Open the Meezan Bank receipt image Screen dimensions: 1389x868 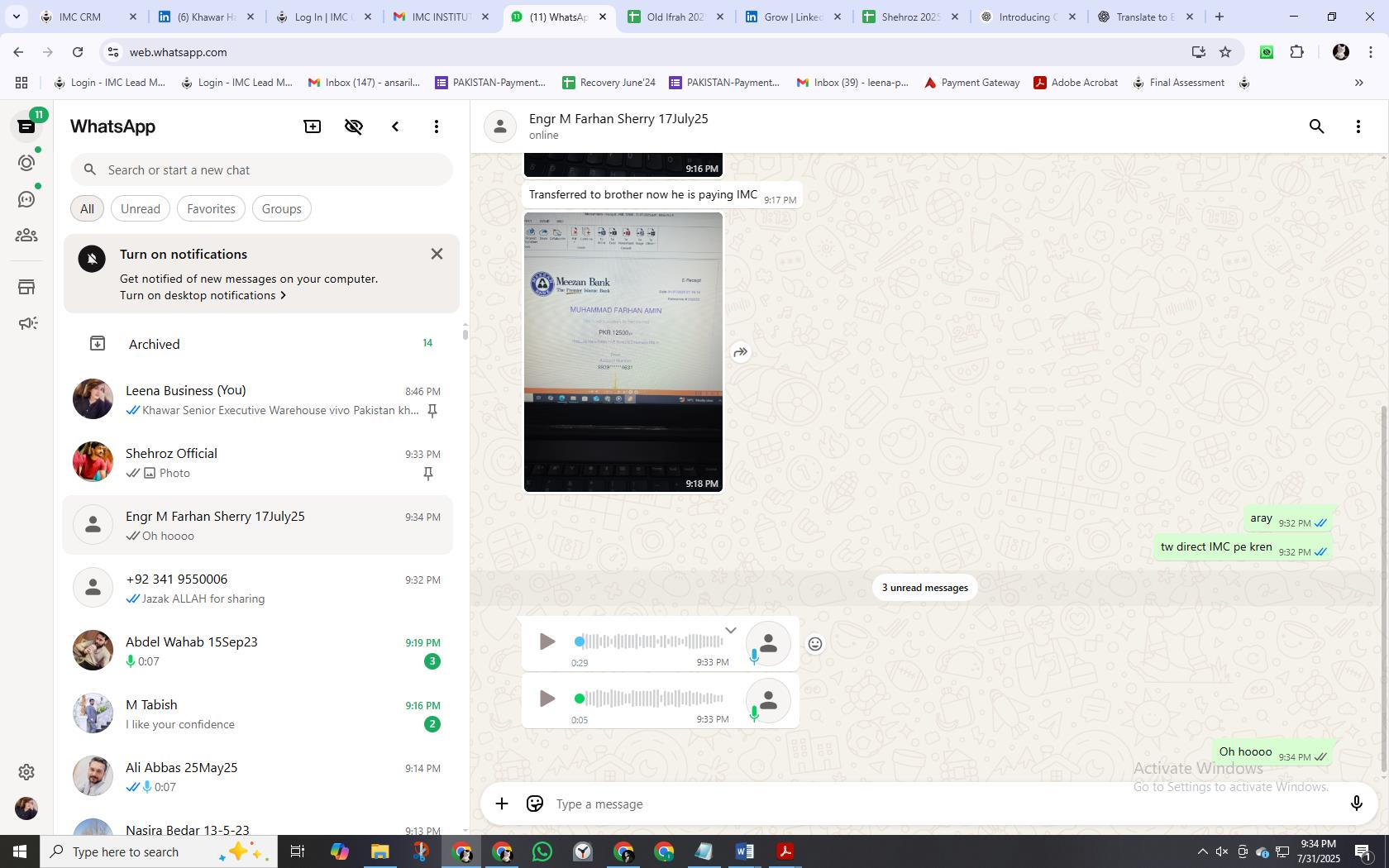pos(623,352)
